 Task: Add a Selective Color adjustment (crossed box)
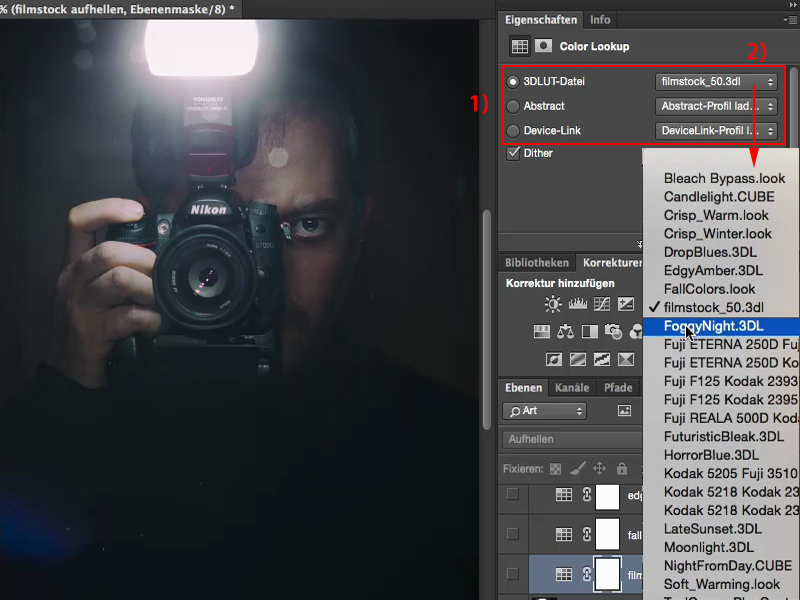pyautogui.click(x=626, y=360)
